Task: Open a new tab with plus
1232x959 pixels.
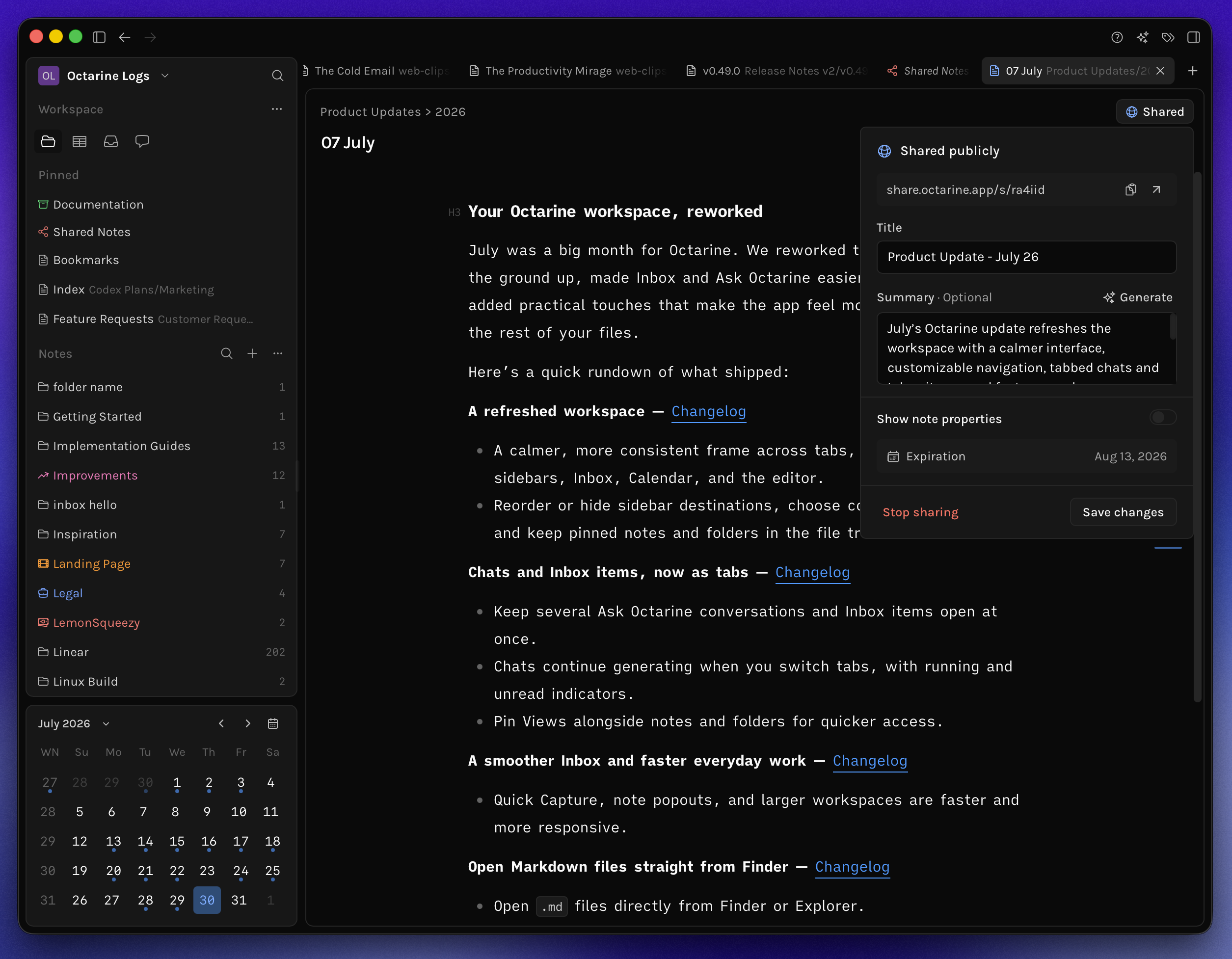Action: point(1193,71)
